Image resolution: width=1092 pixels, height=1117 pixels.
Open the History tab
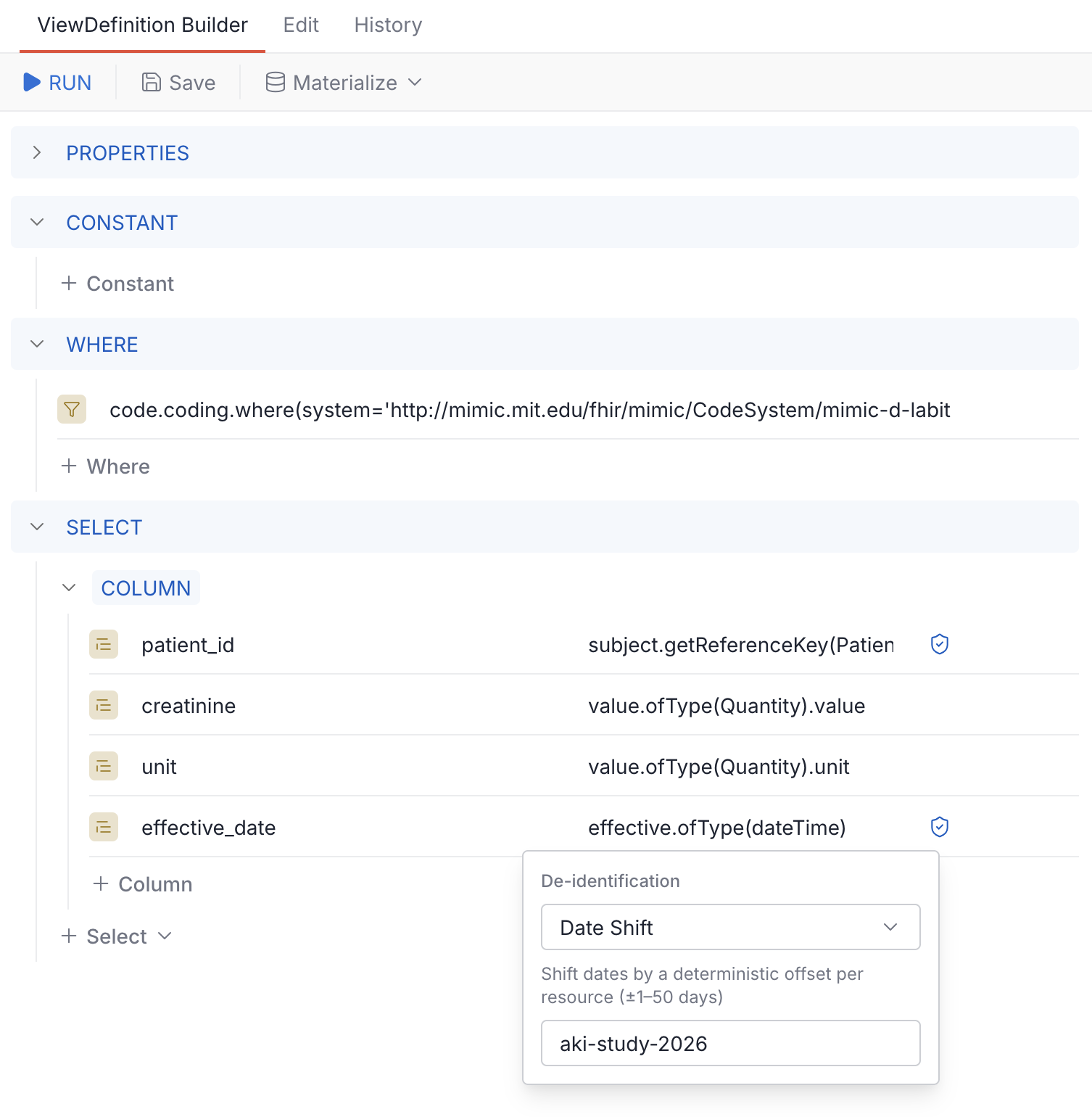[388, 25]
